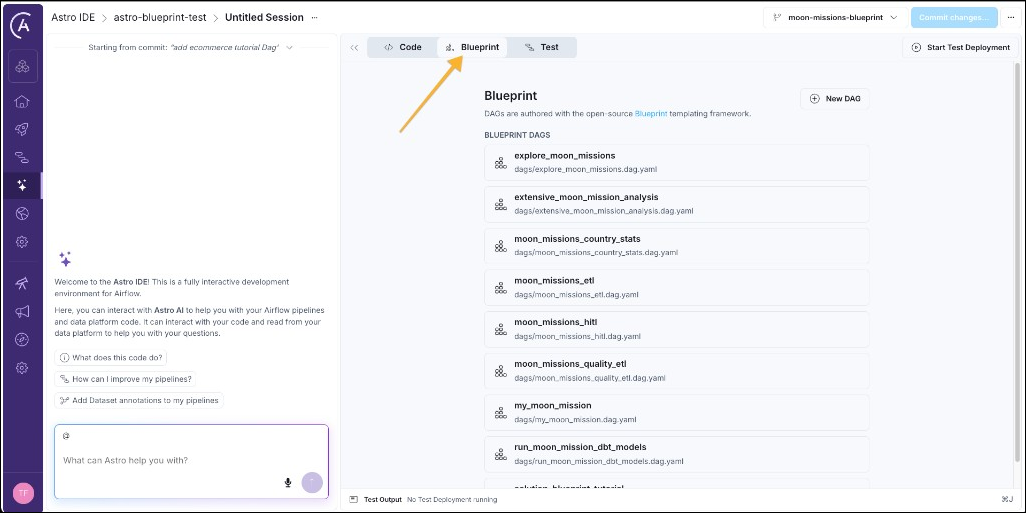Click the New DAG button

pyautogui.click(x=835, y=99)
